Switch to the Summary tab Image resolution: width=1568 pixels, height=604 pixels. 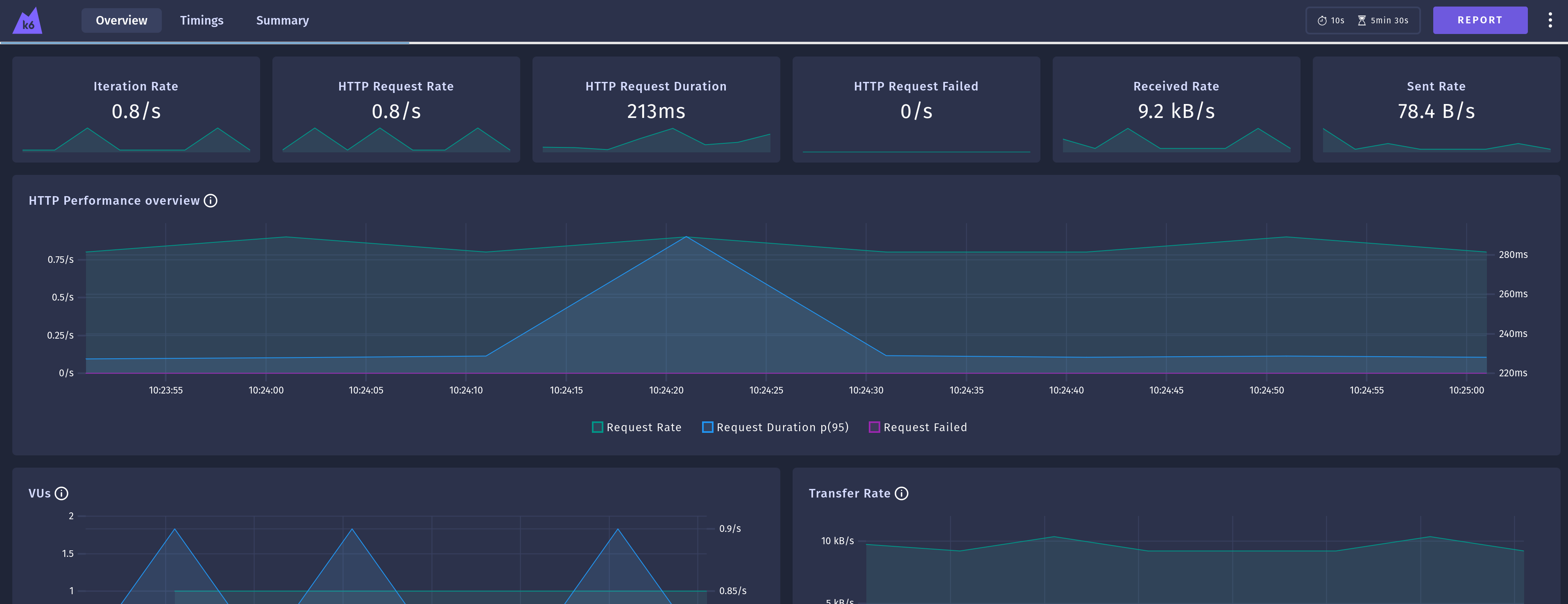tap(283, 21)
